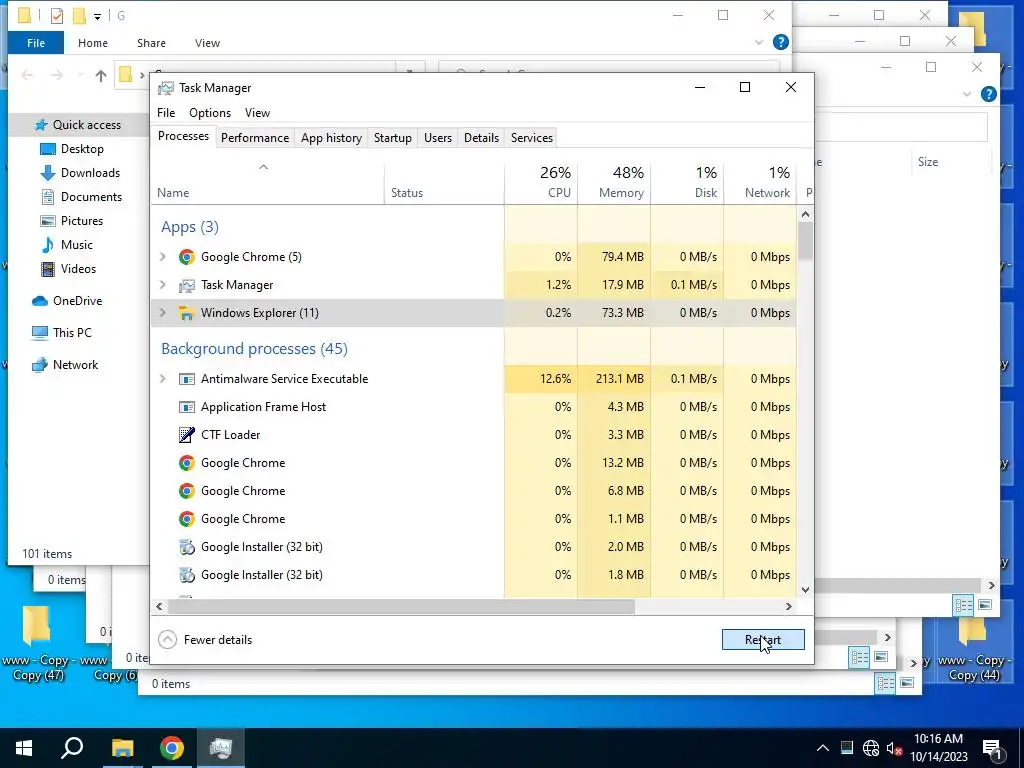
Task: Open the Share ribbon tab in Explorer
Action: coord(151,43)
